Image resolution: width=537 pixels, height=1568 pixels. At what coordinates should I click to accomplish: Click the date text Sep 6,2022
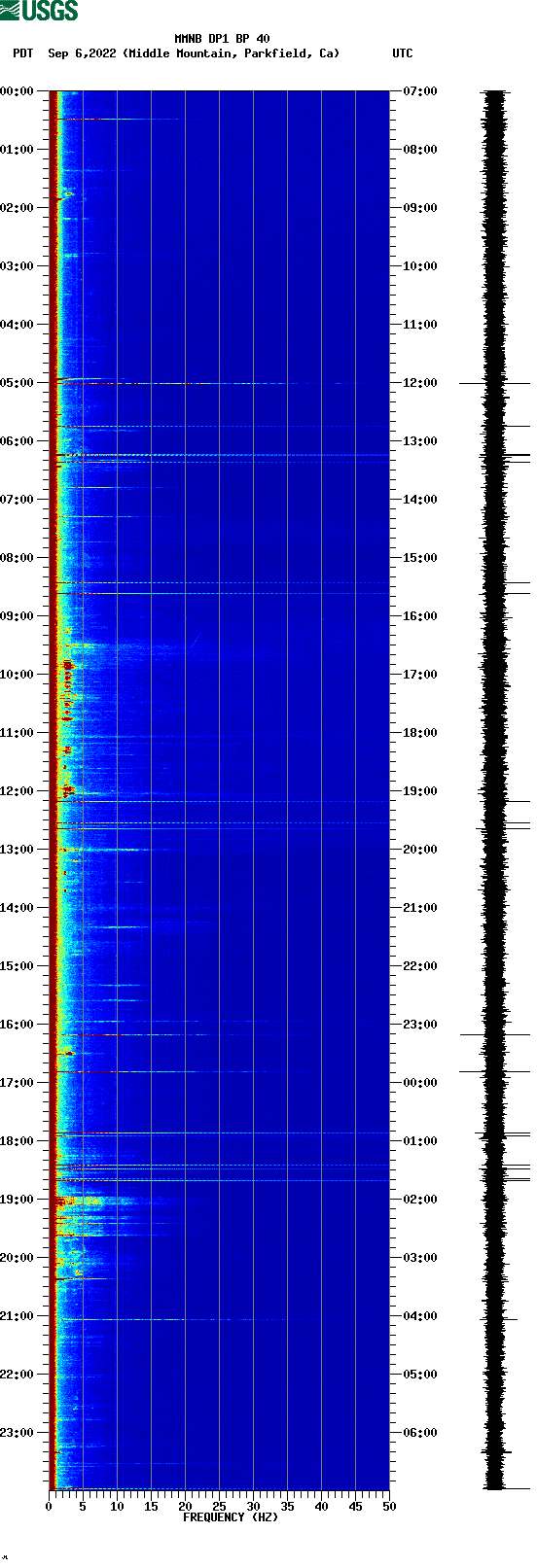coord(82,53)
